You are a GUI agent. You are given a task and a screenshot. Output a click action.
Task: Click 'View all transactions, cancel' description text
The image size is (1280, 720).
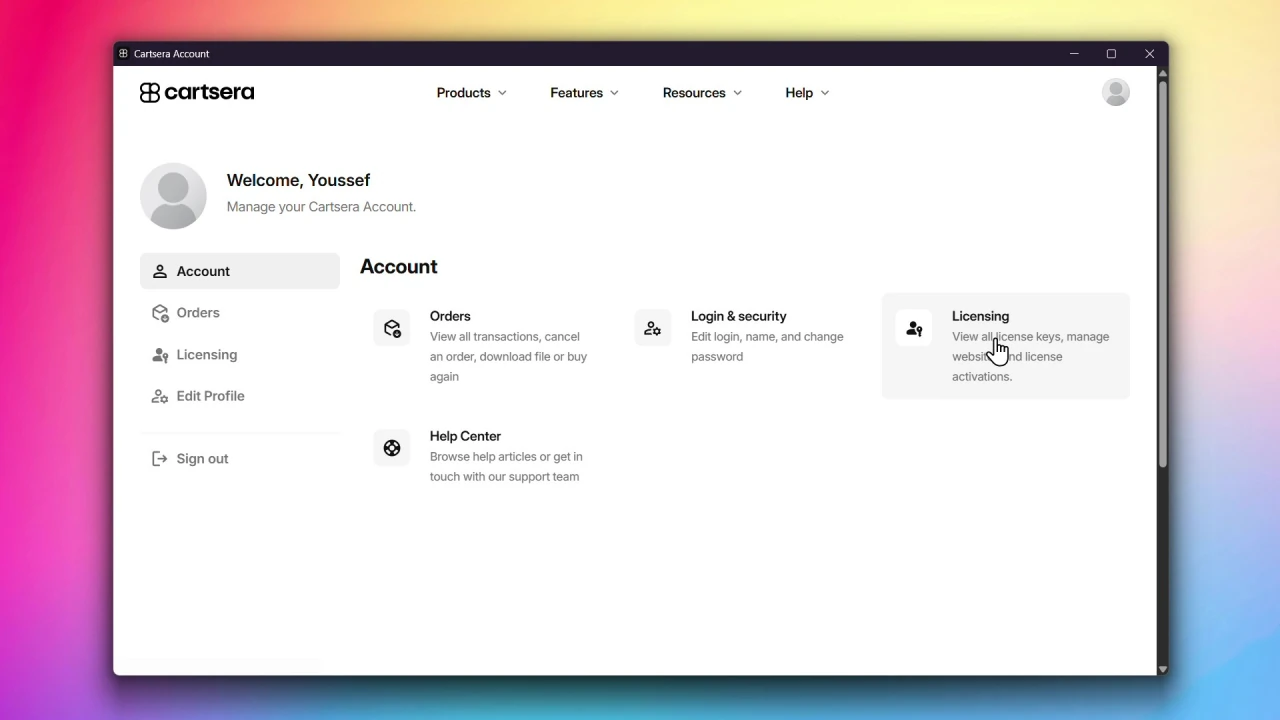coord(505,337)
